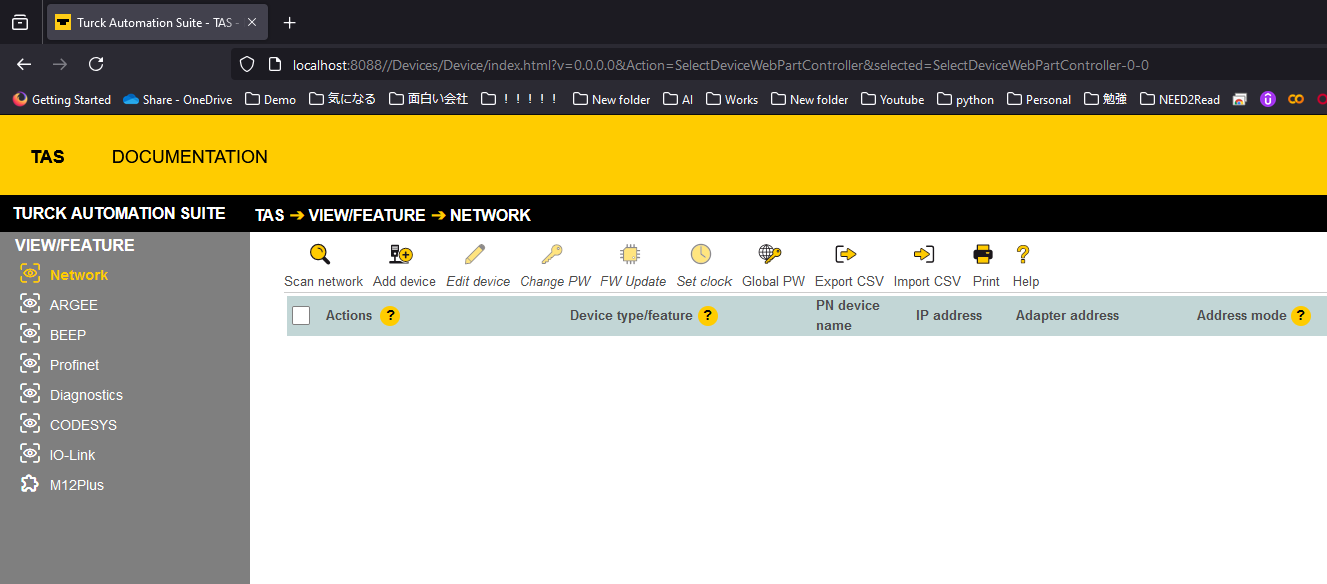Click the Change PW key icon

point(552,254)
